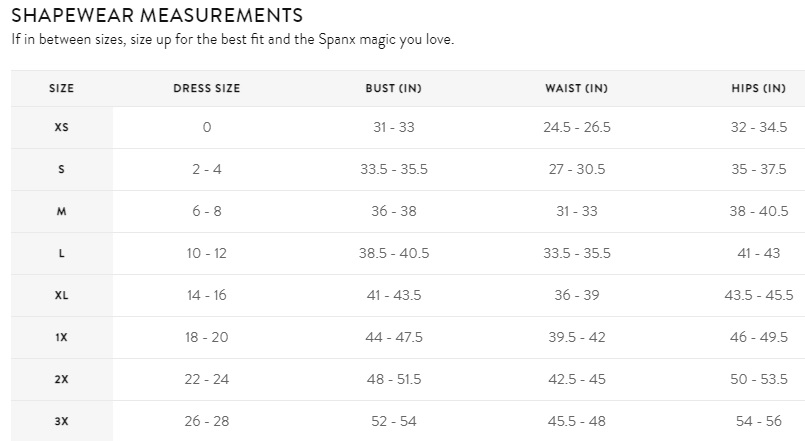Click waist value 24.5 - 26.5

pyautogui.click(x=577, y=127)
